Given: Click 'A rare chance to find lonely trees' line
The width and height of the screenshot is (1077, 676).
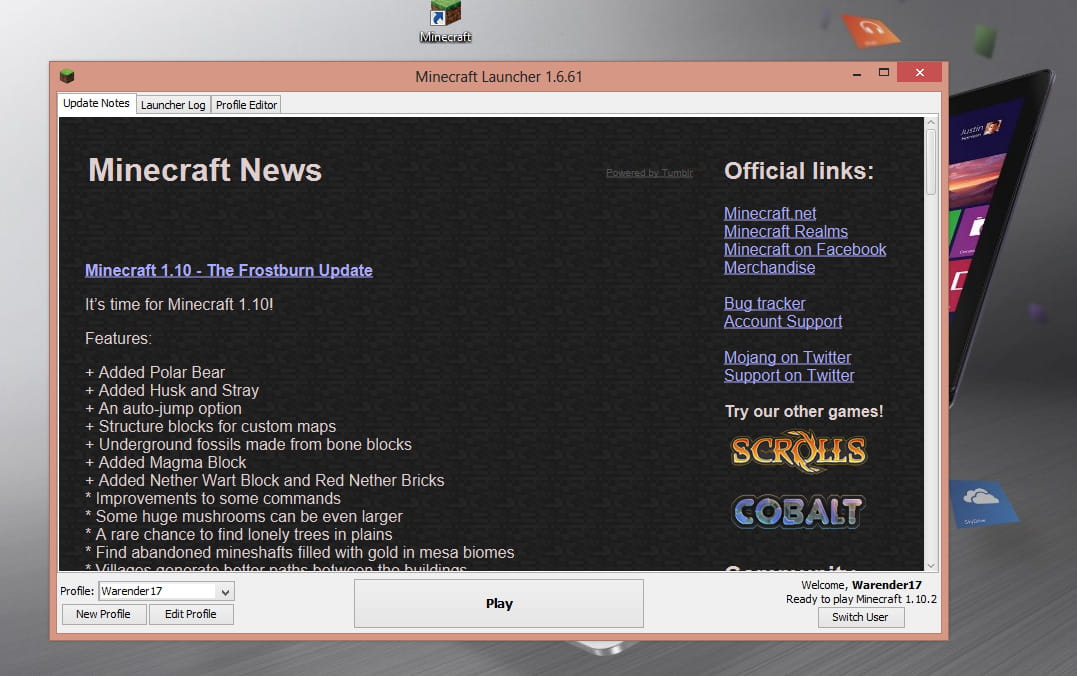Looking at the screenshot, I should point(238,534).
